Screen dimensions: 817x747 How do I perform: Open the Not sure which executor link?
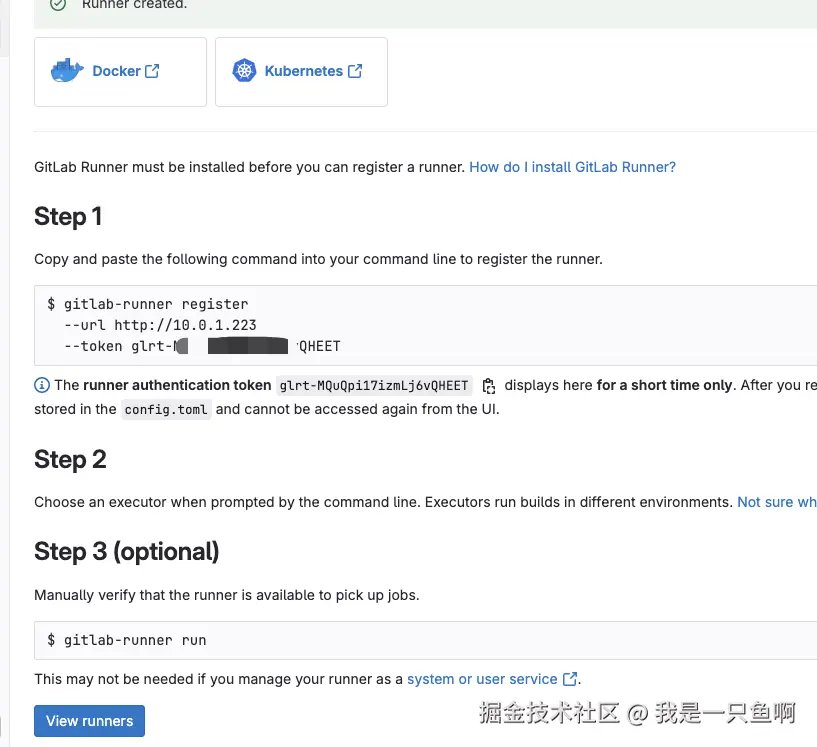(x=777, y=502)
